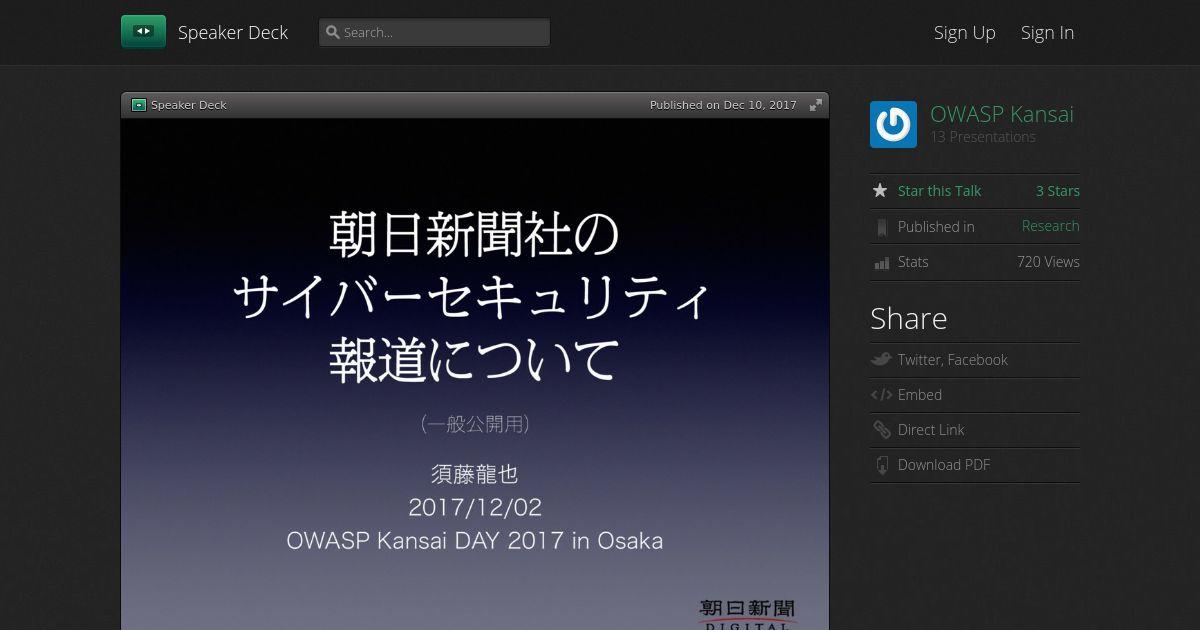The image size is (1200, 630).
Task: Download PDF of the presentation
Action: pos(943,465)
